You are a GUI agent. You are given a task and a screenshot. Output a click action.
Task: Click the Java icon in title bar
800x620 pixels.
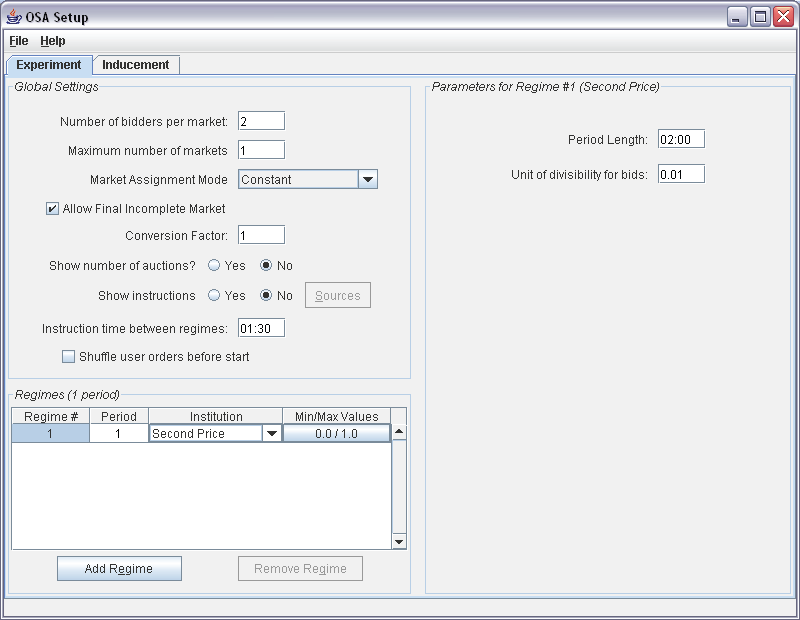click(x=14, y=17)
